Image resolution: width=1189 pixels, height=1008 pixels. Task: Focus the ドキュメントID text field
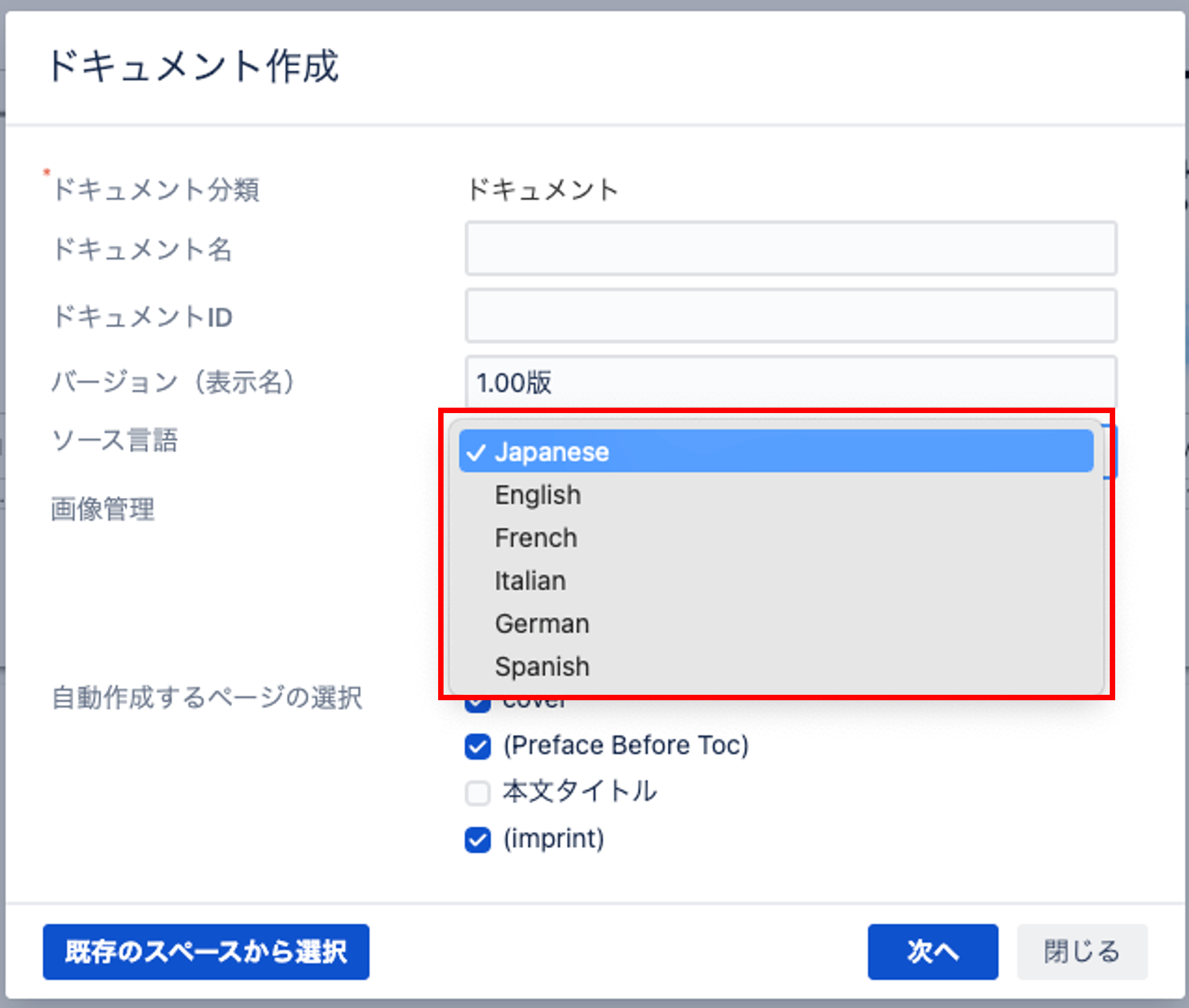pos(790,315)
